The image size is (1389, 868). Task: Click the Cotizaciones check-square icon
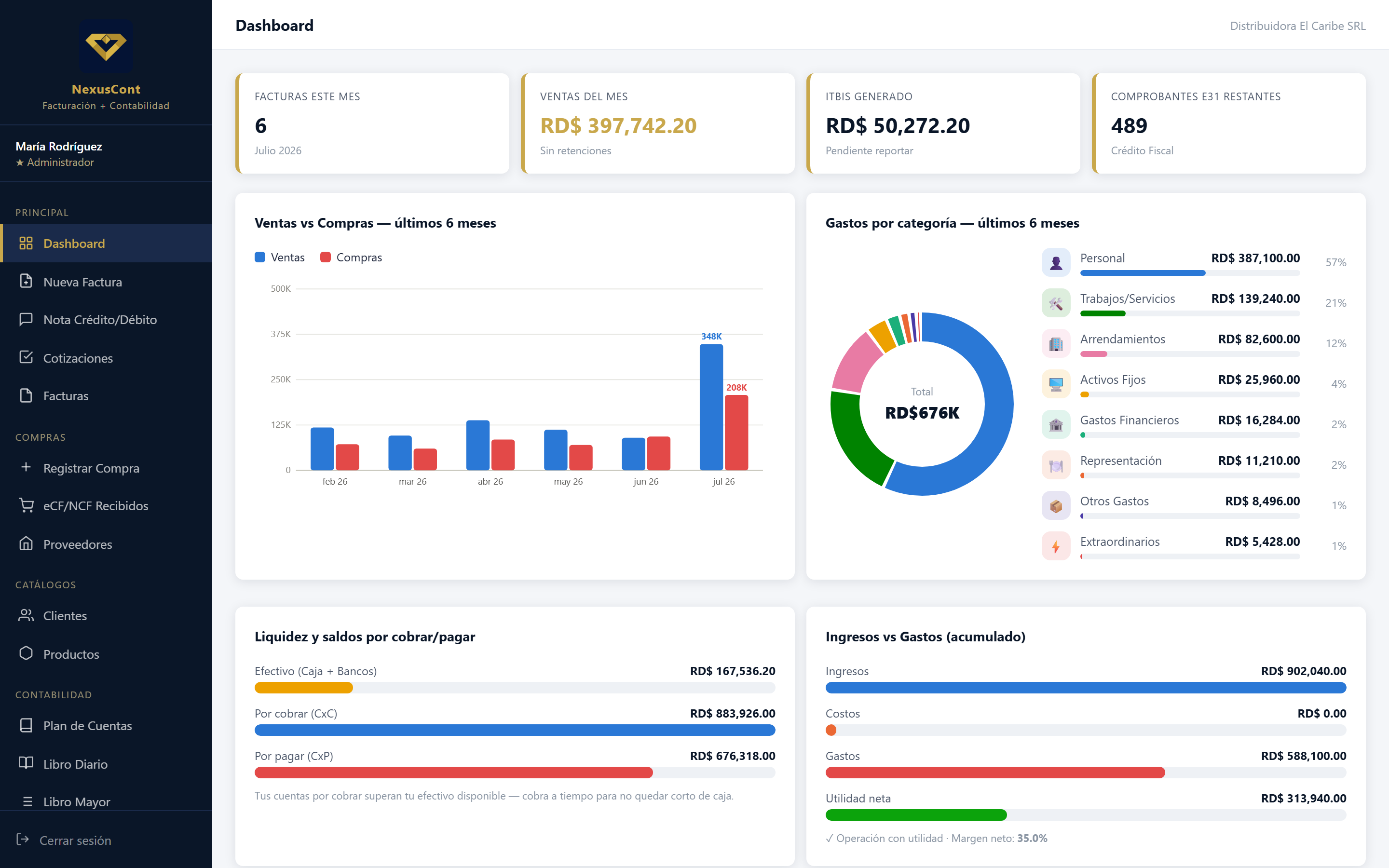pos(26,357)
